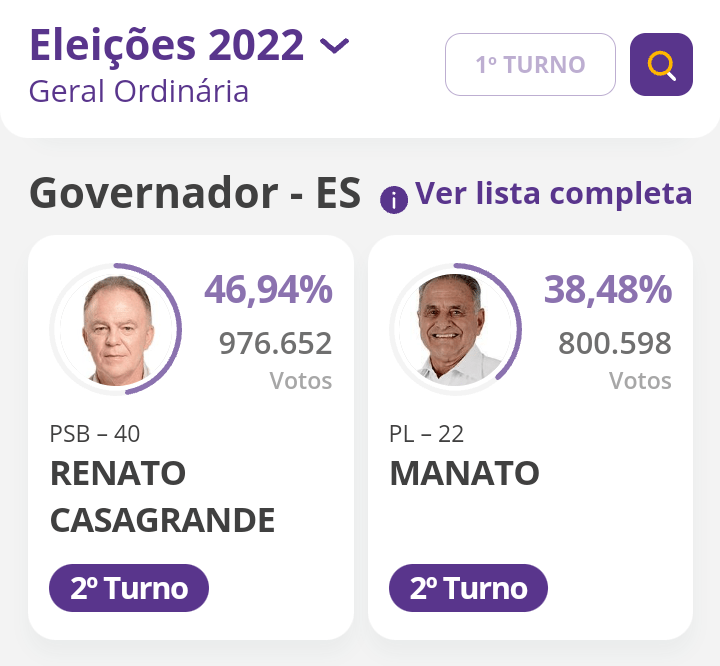Click the PL – 22 party label
This screenshot has height=666, width=720.
[x=426, y=434]
